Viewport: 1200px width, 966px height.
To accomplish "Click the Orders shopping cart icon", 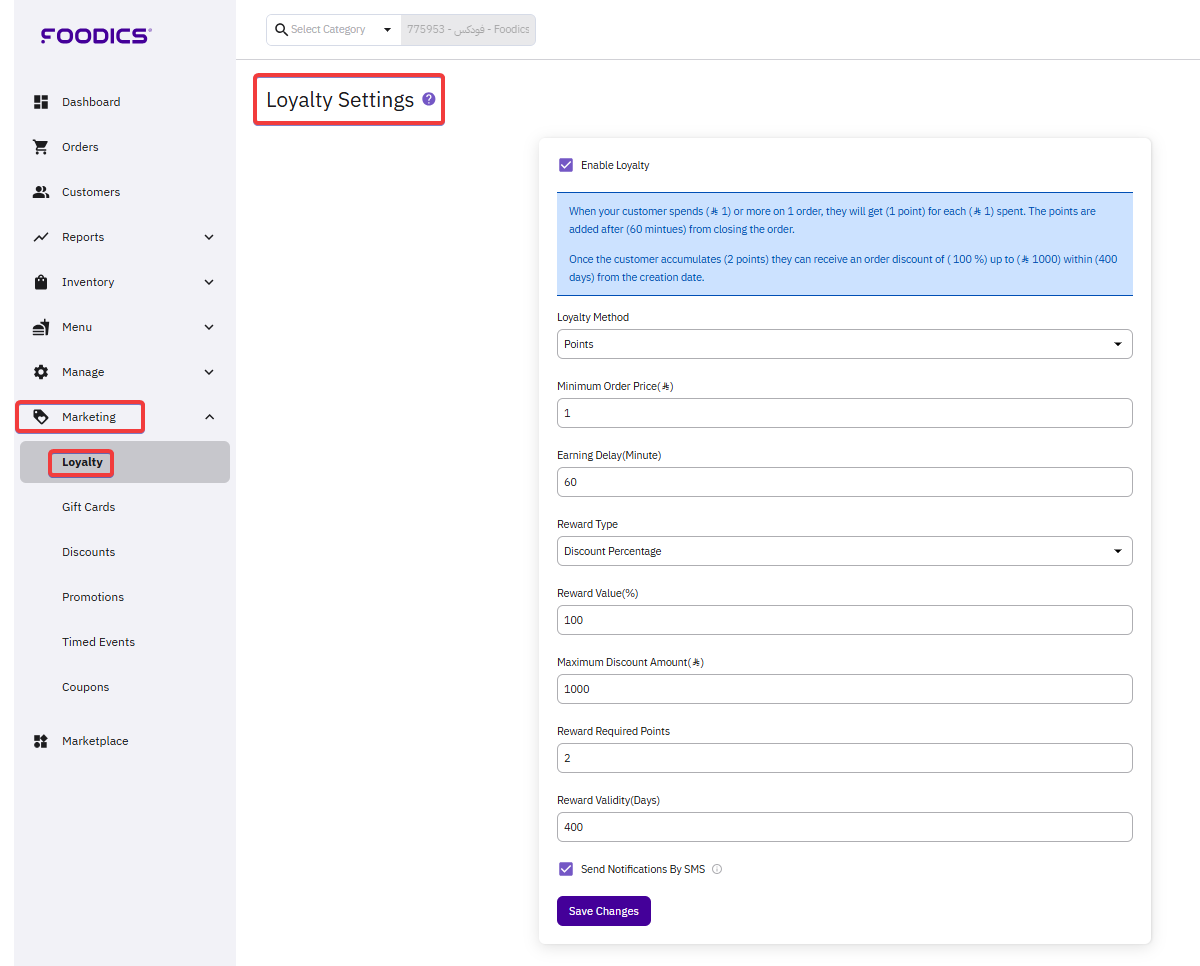I will point(41,147).
